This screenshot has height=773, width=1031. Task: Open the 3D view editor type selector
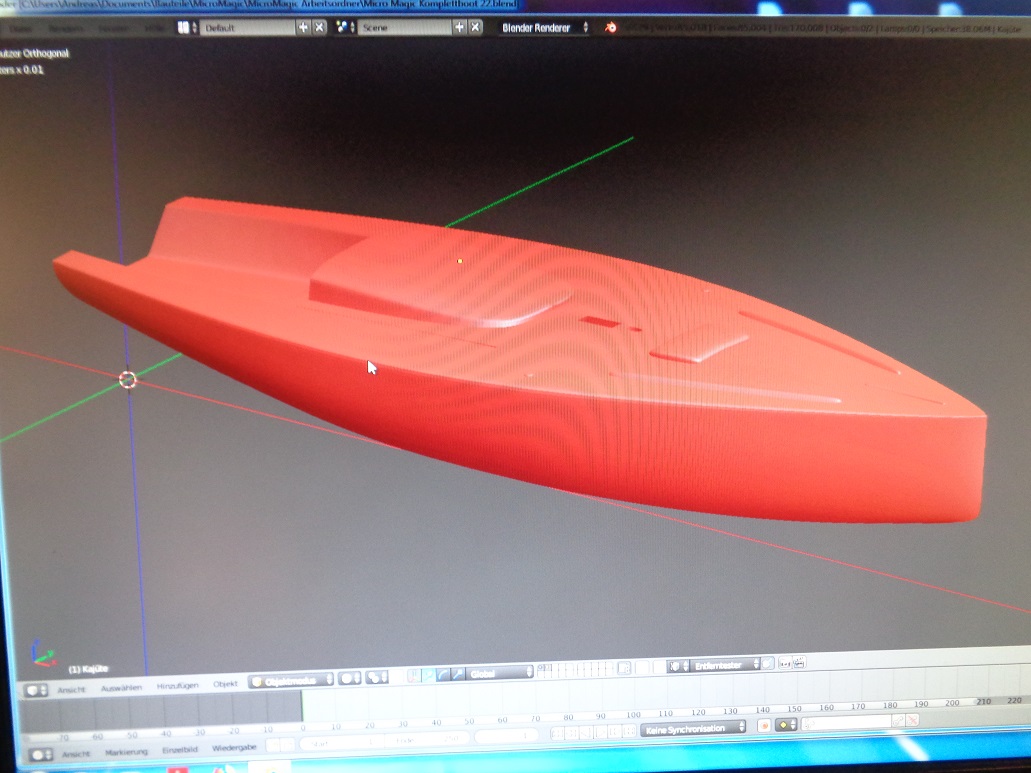tap(36, 690)
